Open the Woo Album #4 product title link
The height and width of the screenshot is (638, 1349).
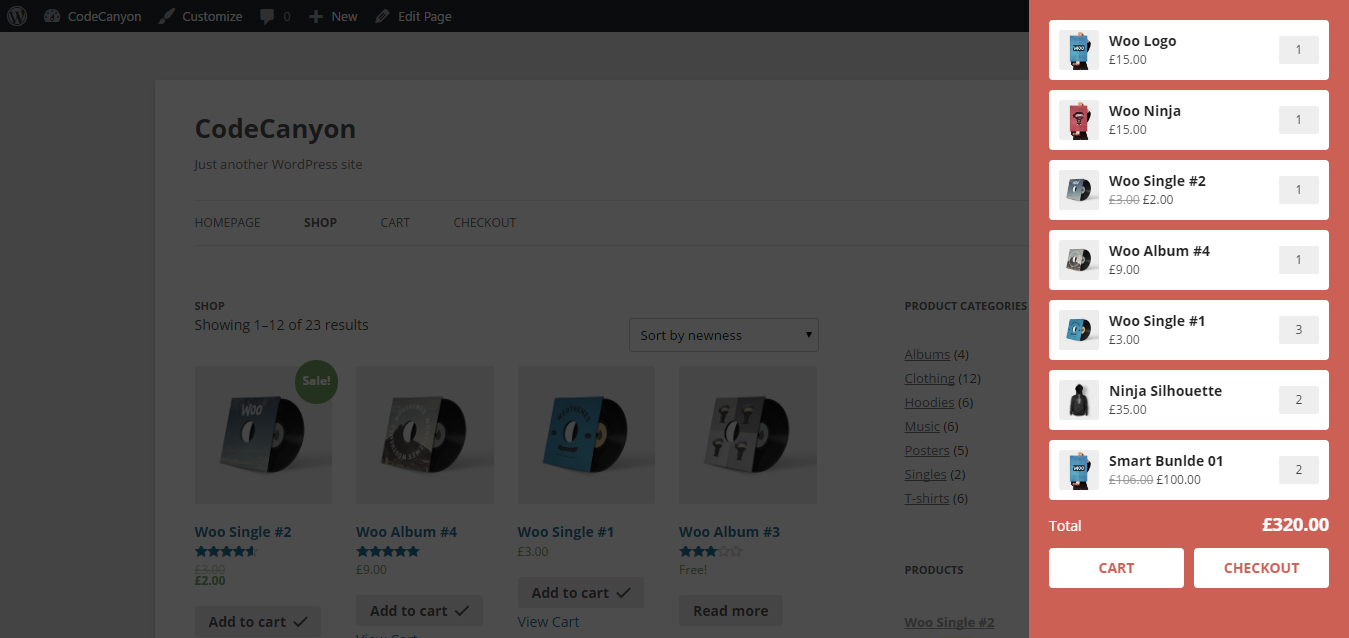pyautogui.click(x=406, y=532)
